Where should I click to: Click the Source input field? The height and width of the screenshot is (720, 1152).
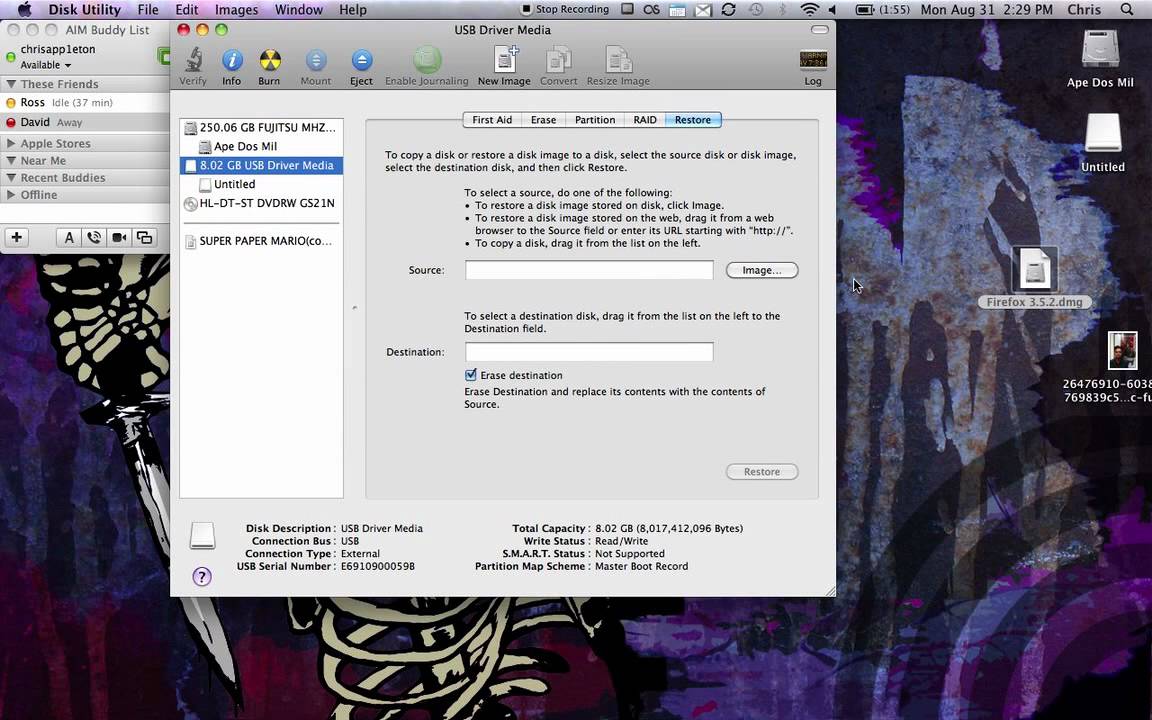[589, 270]
